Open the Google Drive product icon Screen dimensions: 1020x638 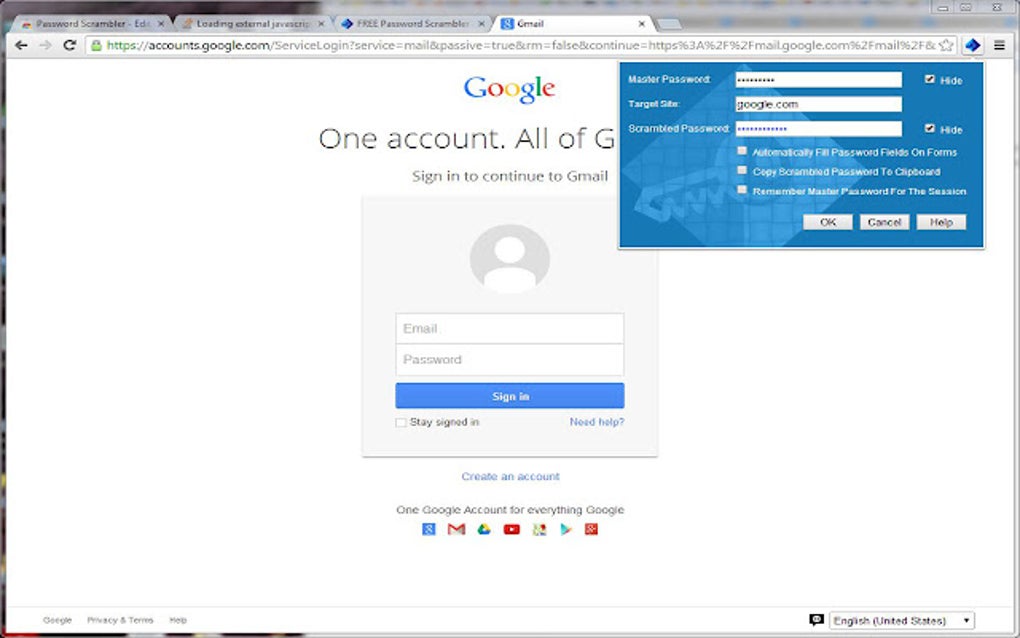click(x=484, y=529)
